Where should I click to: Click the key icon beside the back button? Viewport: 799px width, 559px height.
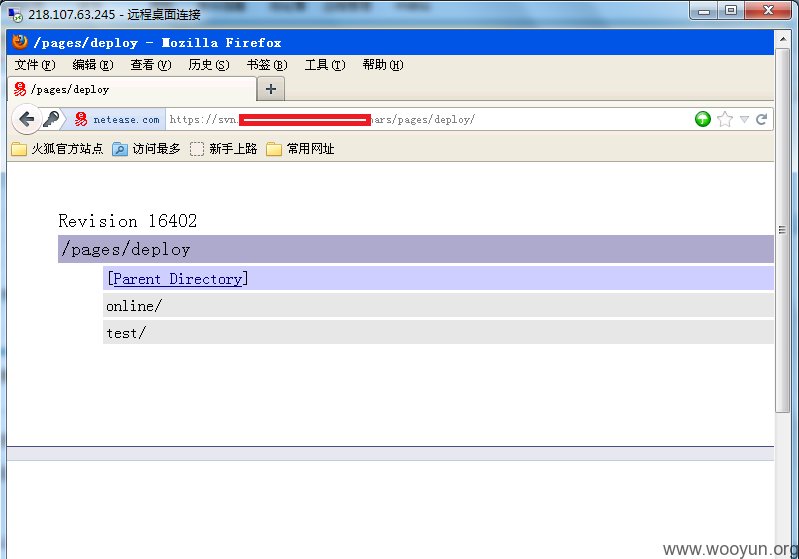pyautogui.click(x=51, y=119)
